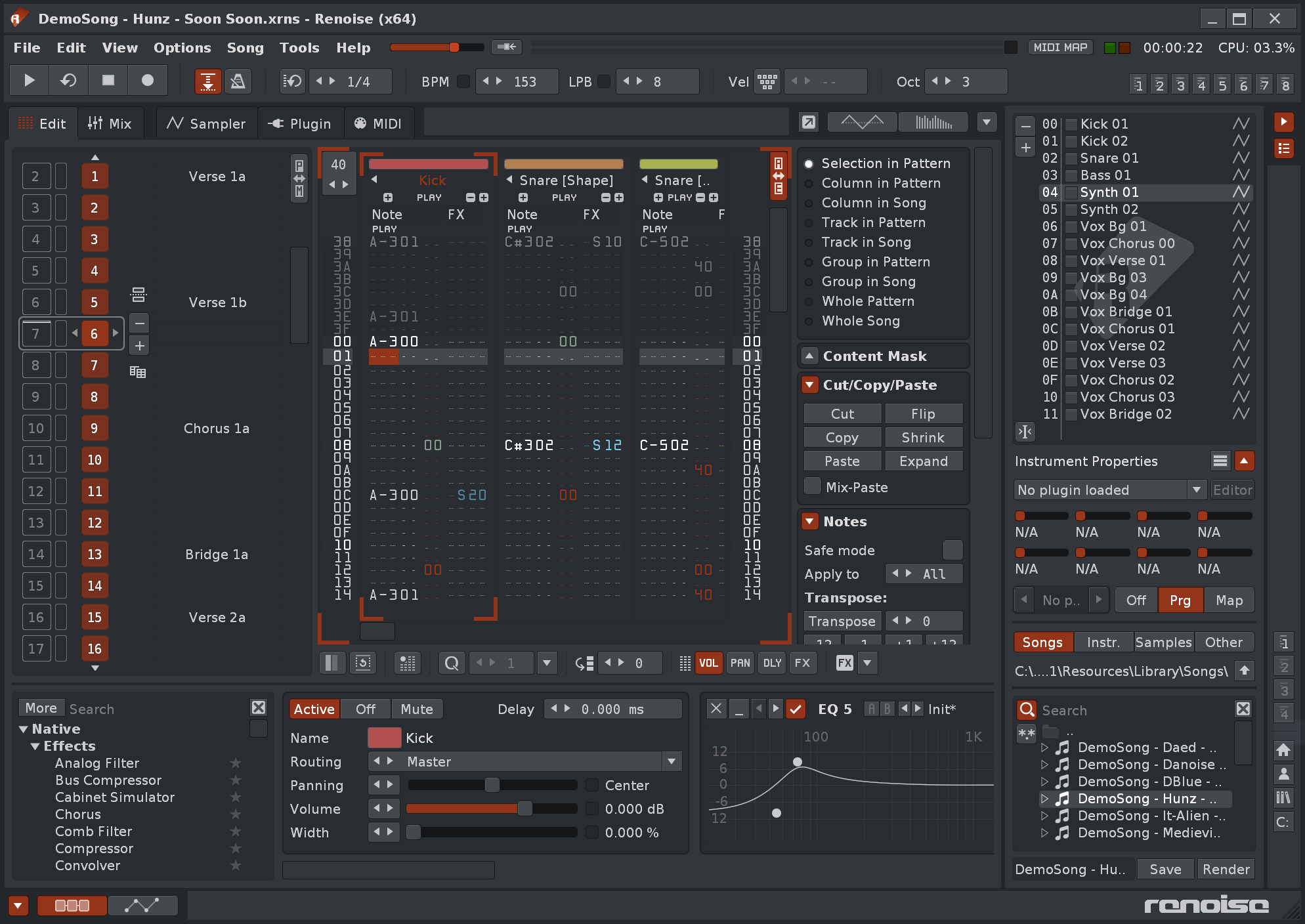Viewport: 1305px width, 924px height.
Task: Enable VOL column display
Action: [708, 663]
